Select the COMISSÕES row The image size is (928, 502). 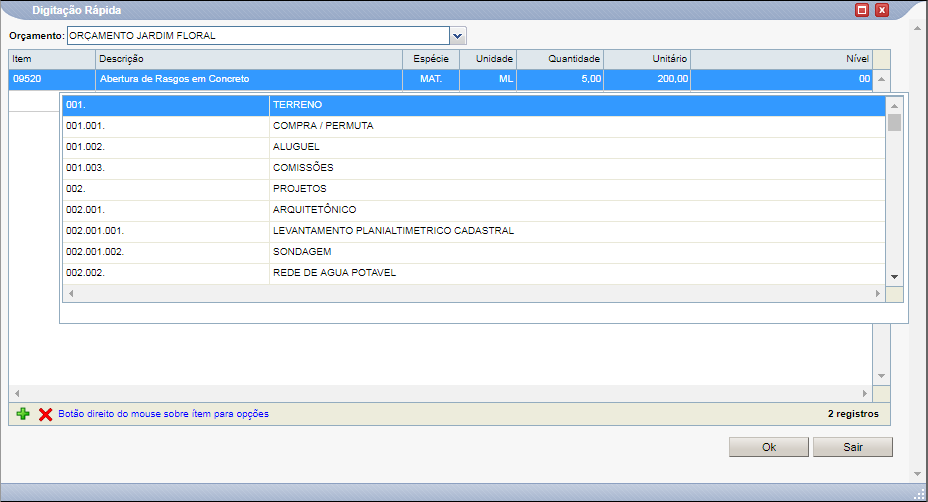click(x=474, y=168)
